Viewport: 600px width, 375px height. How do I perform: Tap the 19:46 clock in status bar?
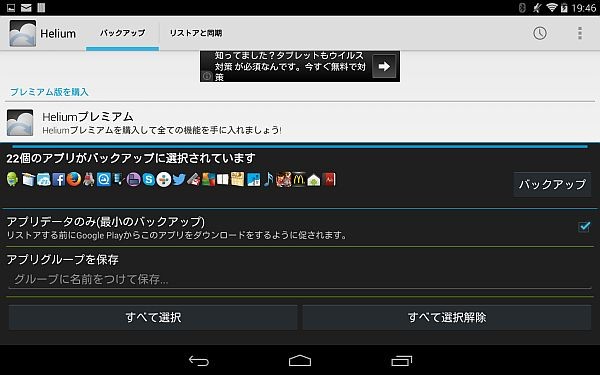coord(584,8)
